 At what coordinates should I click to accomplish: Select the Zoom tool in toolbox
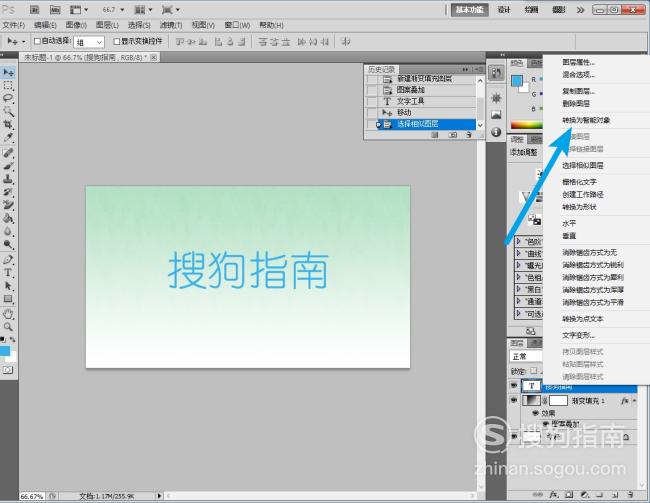[8, 327]
